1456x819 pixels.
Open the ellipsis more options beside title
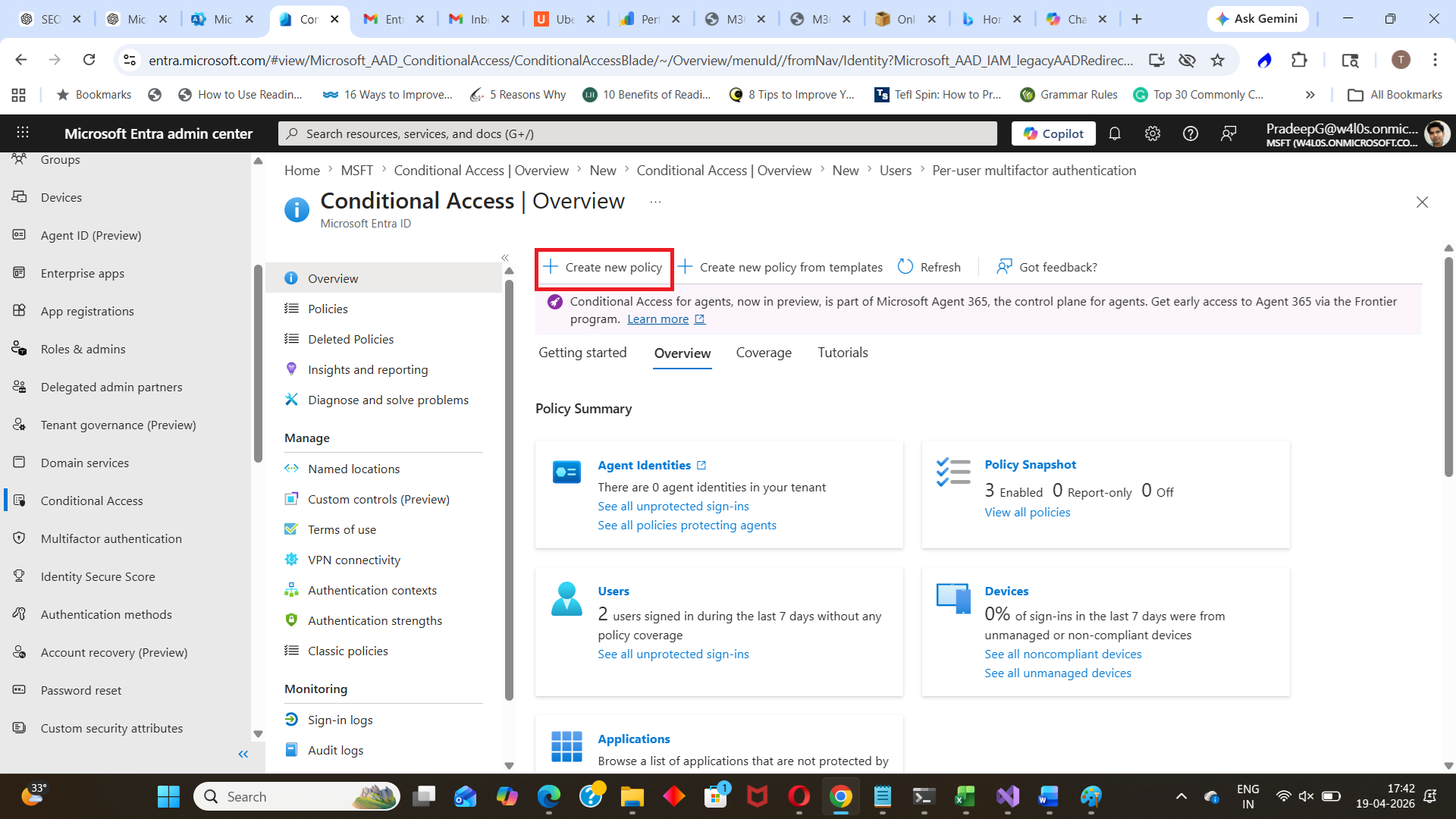pyautogui.click(x=655, y=202)
